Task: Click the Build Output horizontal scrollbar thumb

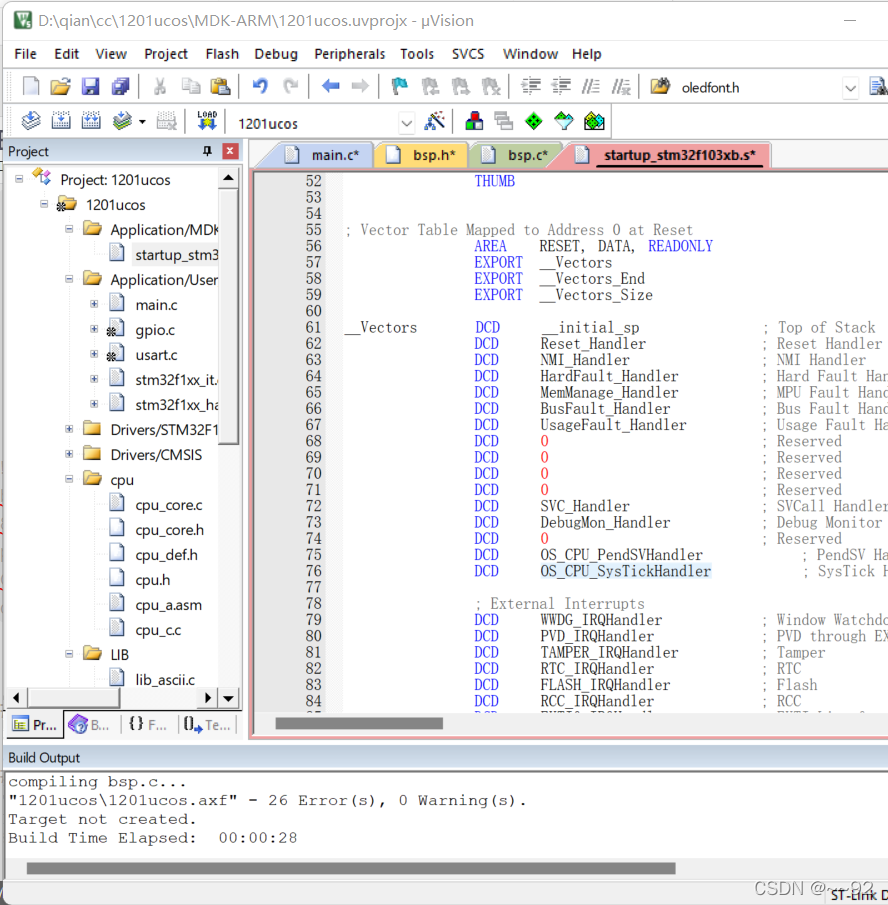Action: (351, 868)
